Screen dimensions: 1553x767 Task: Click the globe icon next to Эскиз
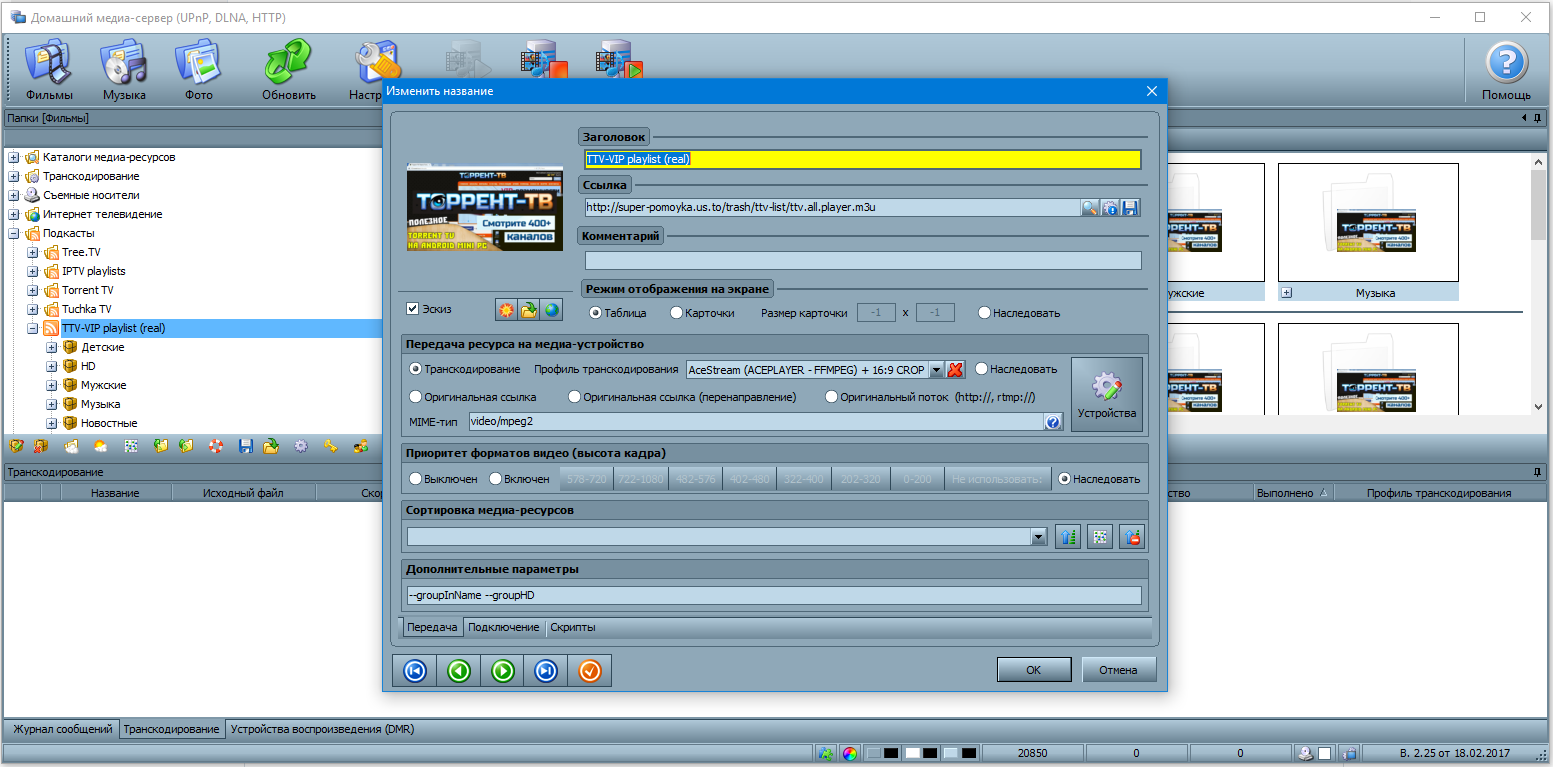pyautogui.click(x=552, y=311)
